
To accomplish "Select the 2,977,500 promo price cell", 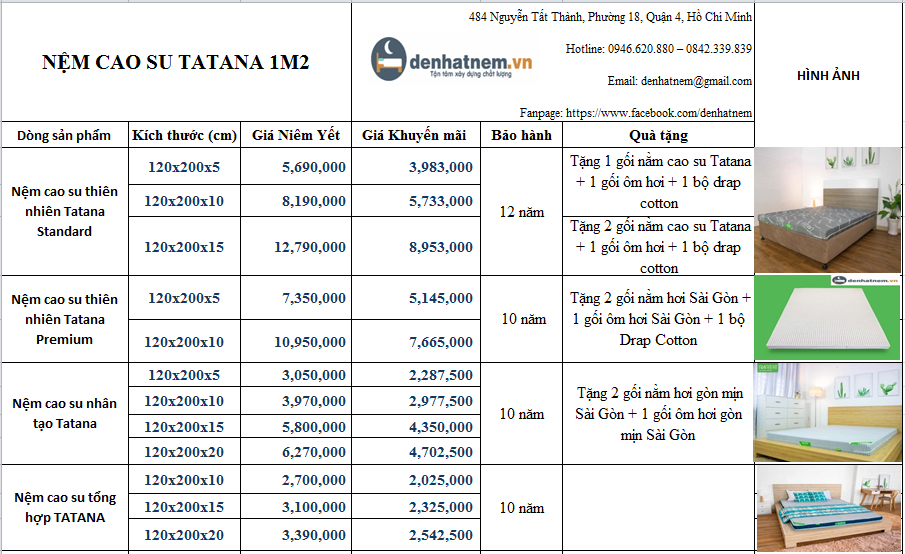I will 416,401.
